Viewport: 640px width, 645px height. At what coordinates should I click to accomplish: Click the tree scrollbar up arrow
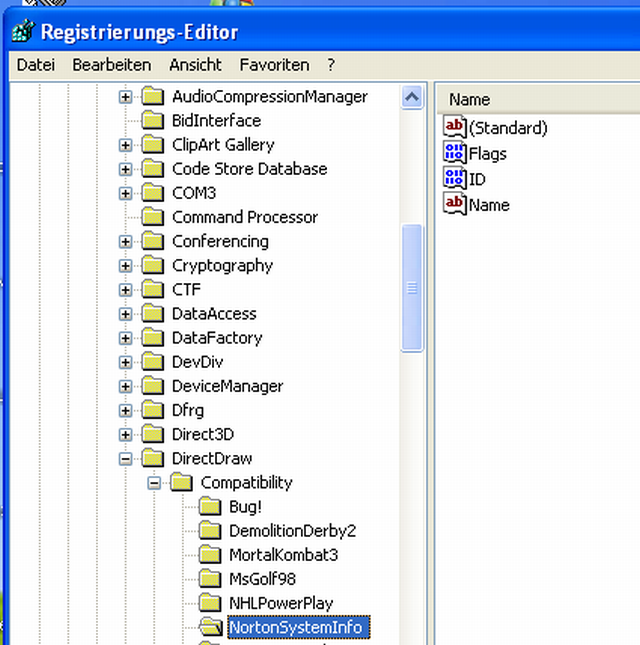point(412,97)
